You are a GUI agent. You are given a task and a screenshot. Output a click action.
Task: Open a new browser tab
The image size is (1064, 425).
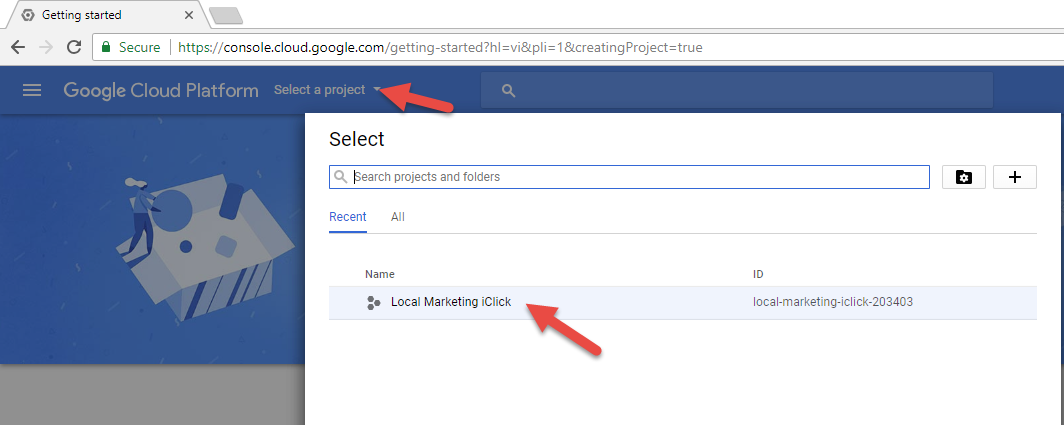pos(227,16)
